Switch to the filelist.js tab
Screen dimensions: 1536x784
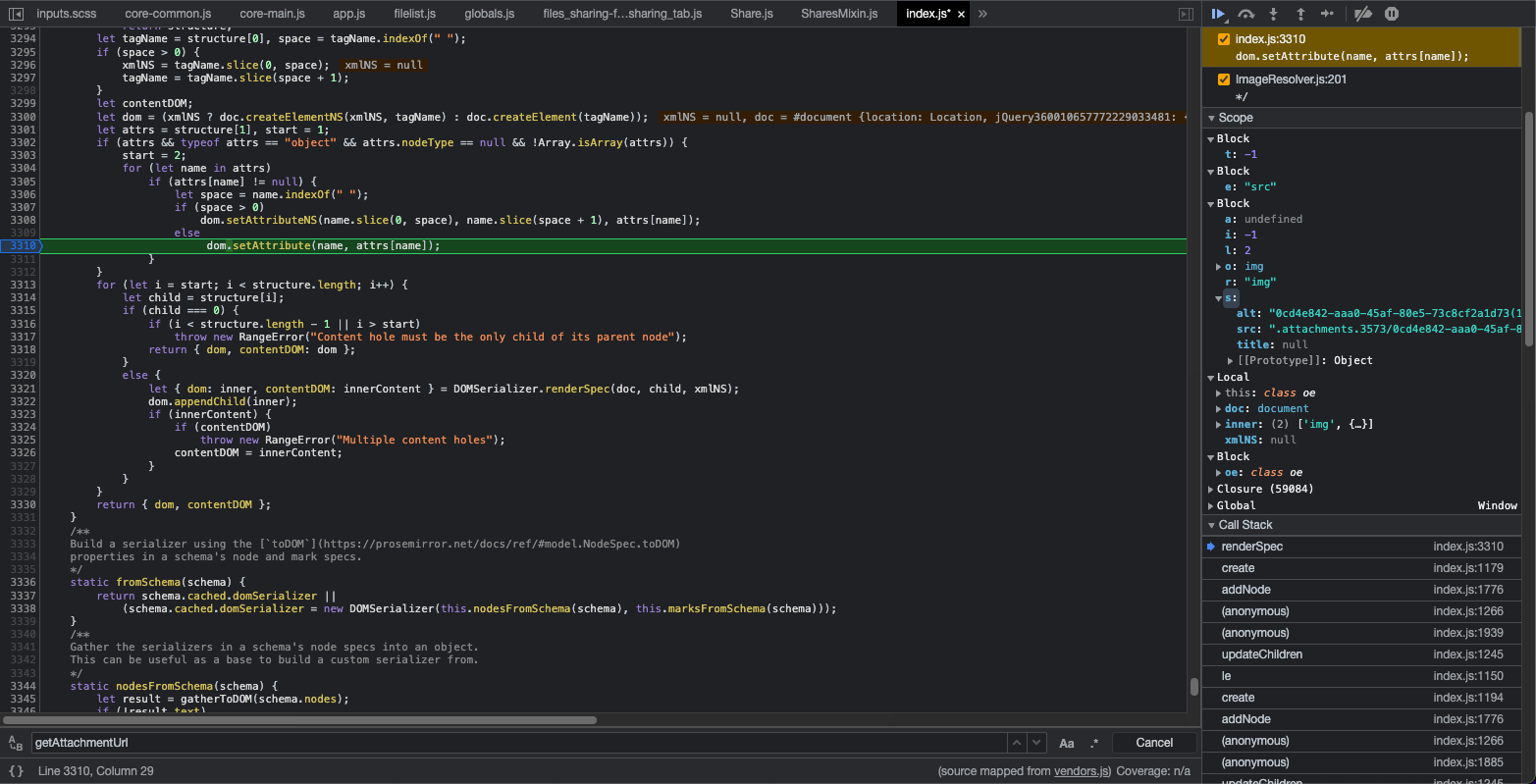click(414, 14)
